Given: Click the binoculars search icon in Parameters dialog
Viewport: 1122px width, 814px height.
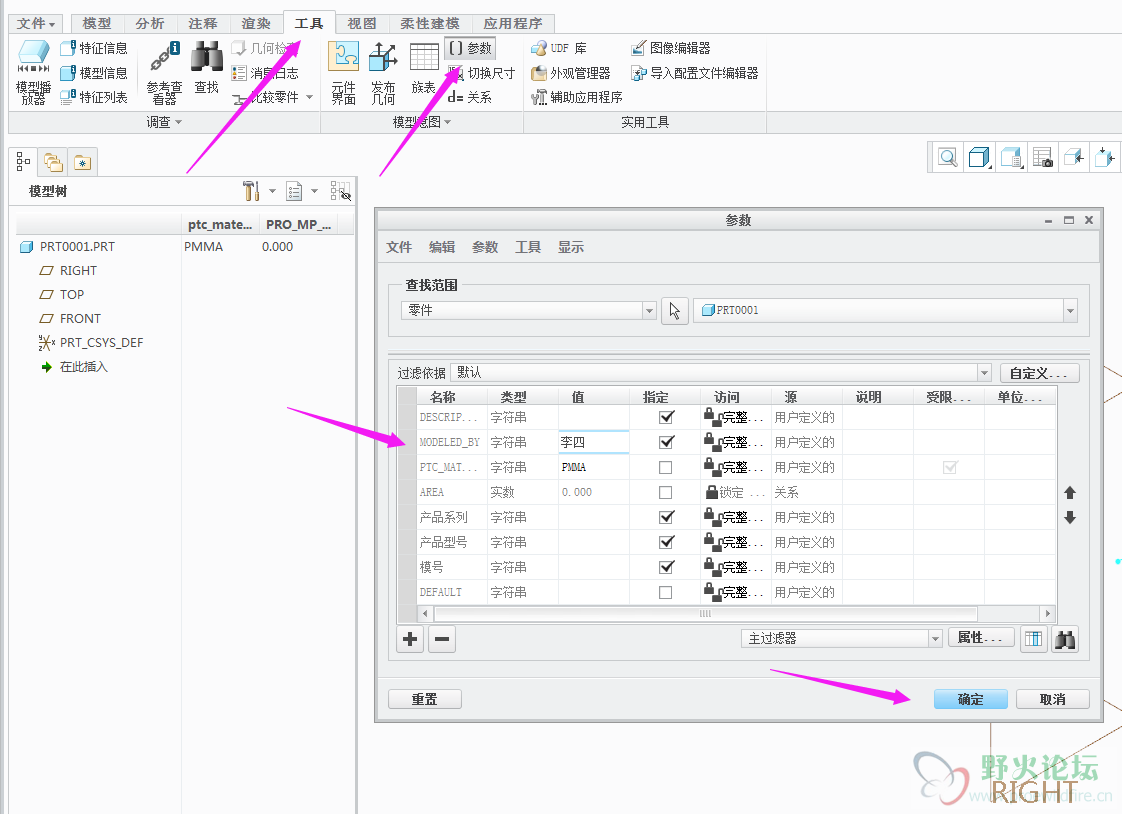Looking at the screenshot, I should (1065, 639).
